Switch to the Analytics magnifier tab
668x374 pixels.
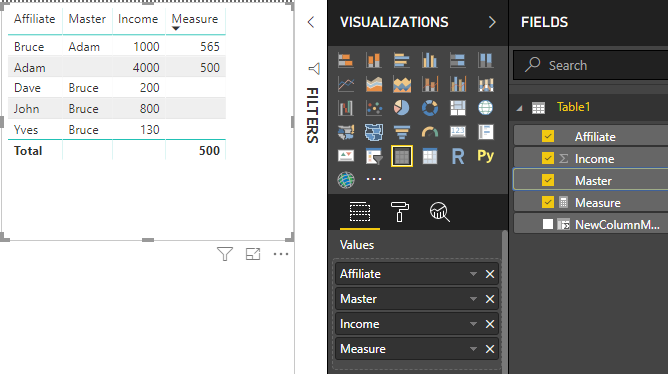(x=439, y=212)
